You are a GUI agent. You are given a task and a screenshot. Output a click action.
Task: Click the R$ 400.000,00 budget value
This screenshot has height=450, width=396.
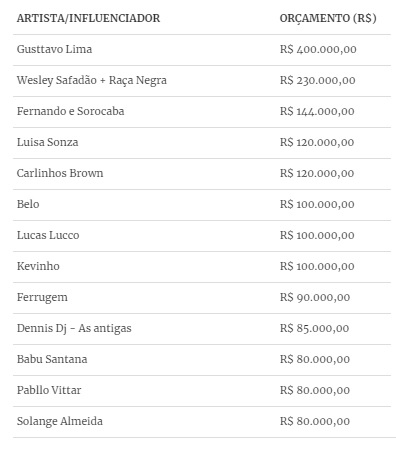[318, 49]
